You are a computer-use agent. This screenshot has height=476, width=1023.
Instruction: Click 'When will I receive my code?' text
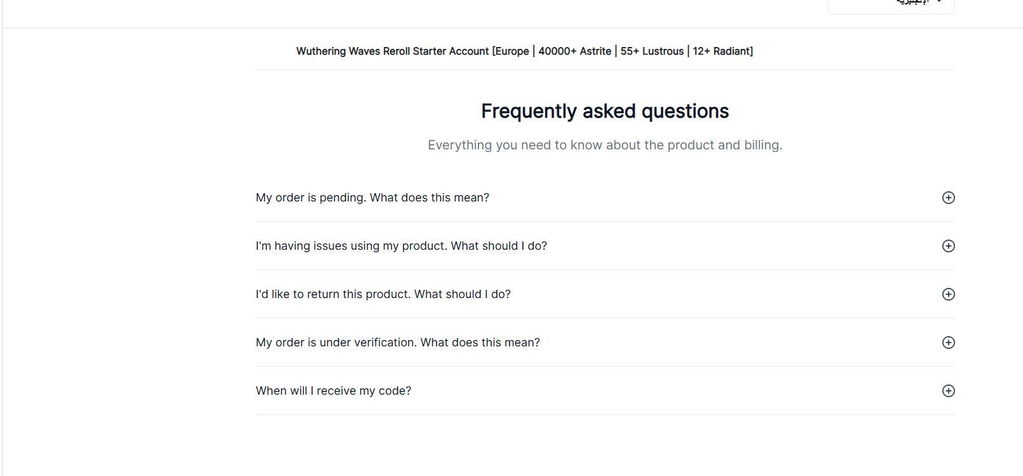click(x=333, y=391)
